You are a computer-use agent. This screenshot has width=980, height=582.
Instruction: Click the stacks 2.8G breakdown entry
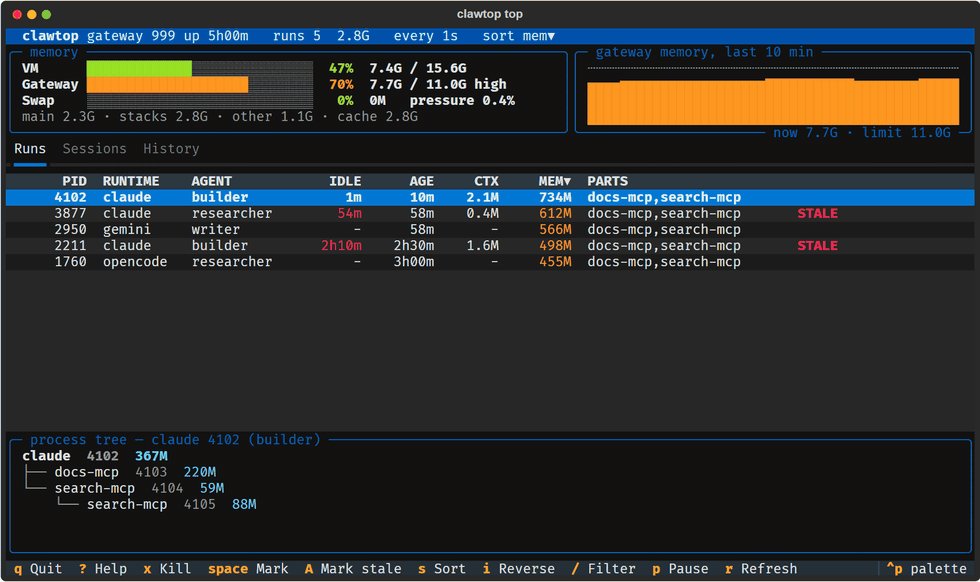click(164, 117)
